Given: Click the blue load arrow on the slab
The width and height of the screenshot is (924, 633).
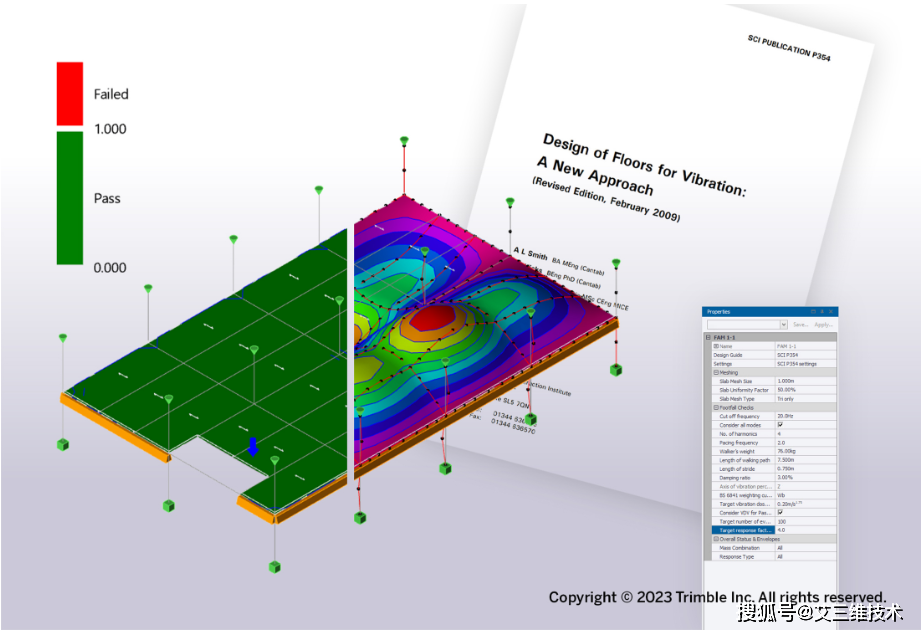Looking at the screenshot, I should (x=253, y=447).
